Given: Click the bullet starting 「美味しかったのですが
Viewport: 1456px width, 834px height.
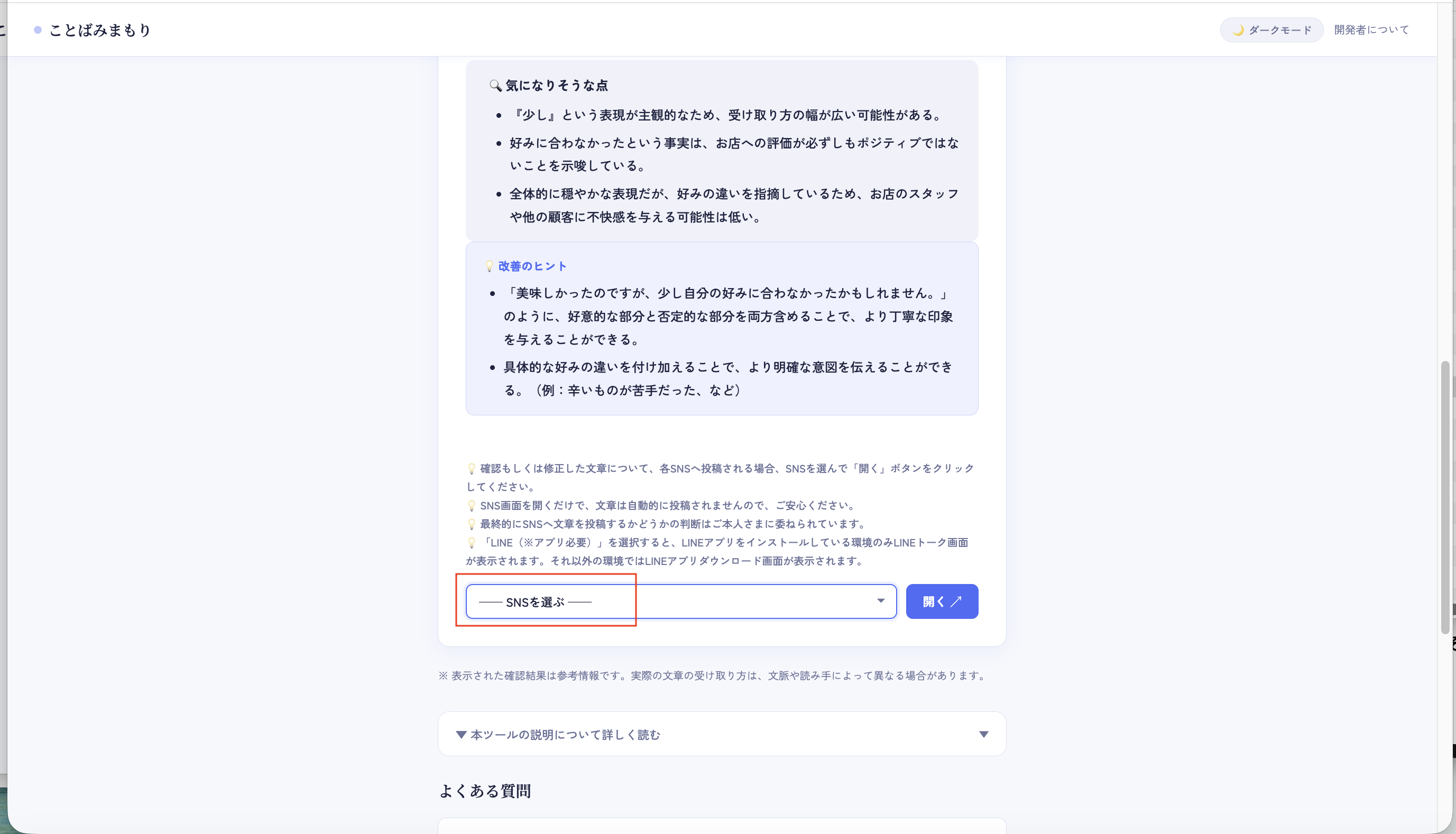Looking at the screenshot, I should coord(729,316).
